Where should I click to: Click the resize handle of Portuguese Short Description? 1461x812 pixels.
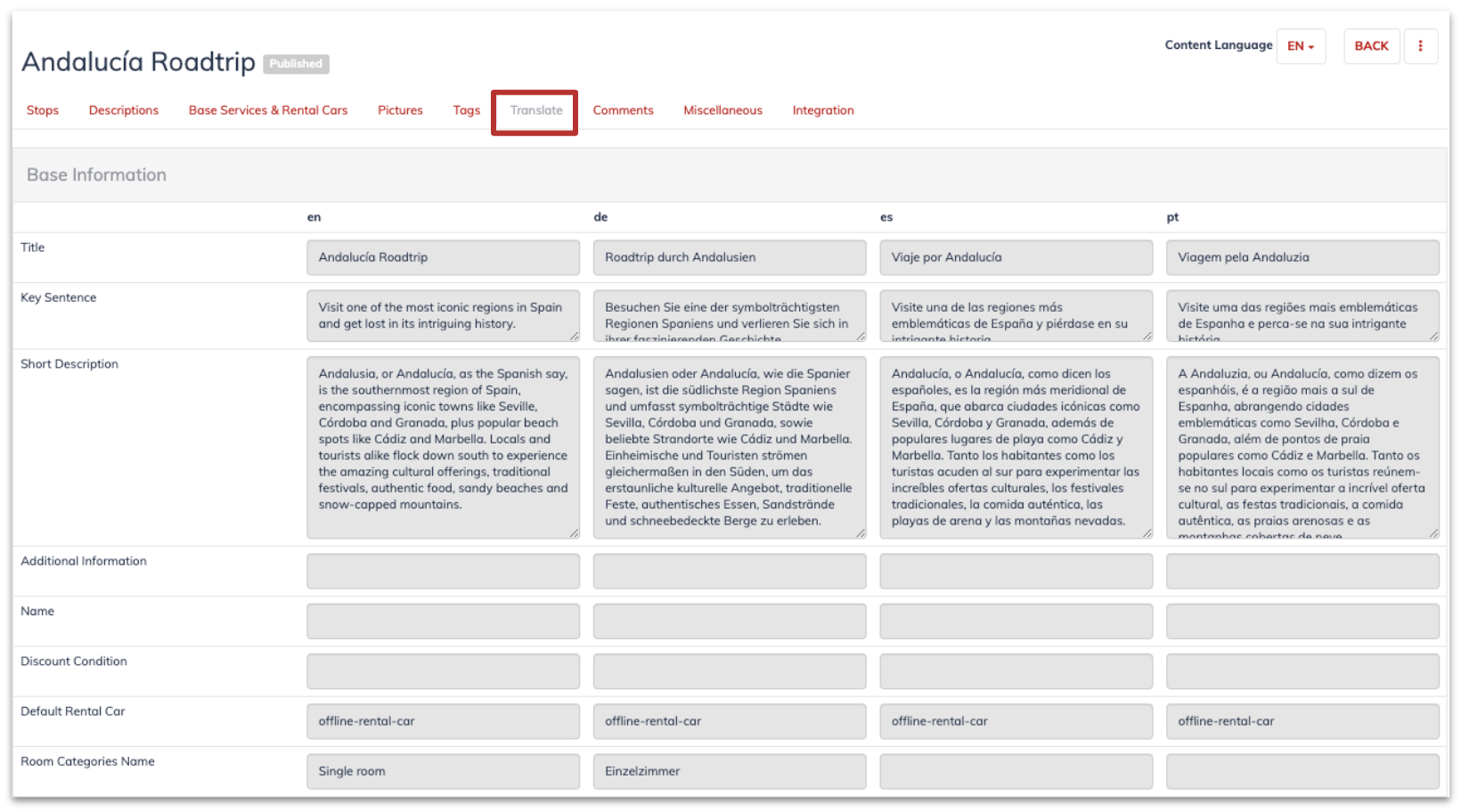(x=1433, y=533)
